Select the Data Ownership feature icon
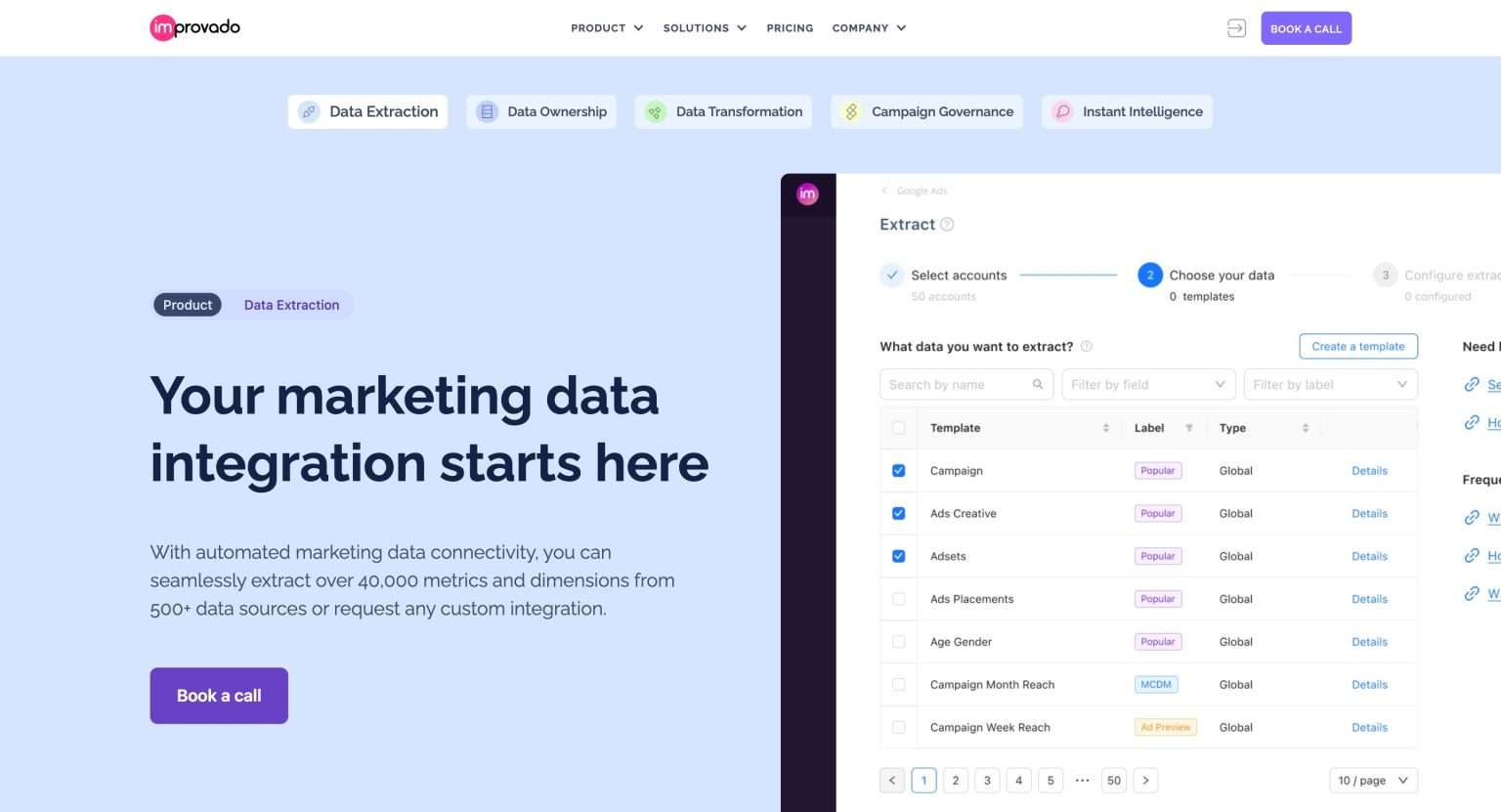The width and height of the screenshot is (1501, 812). (x=486, y=111)
